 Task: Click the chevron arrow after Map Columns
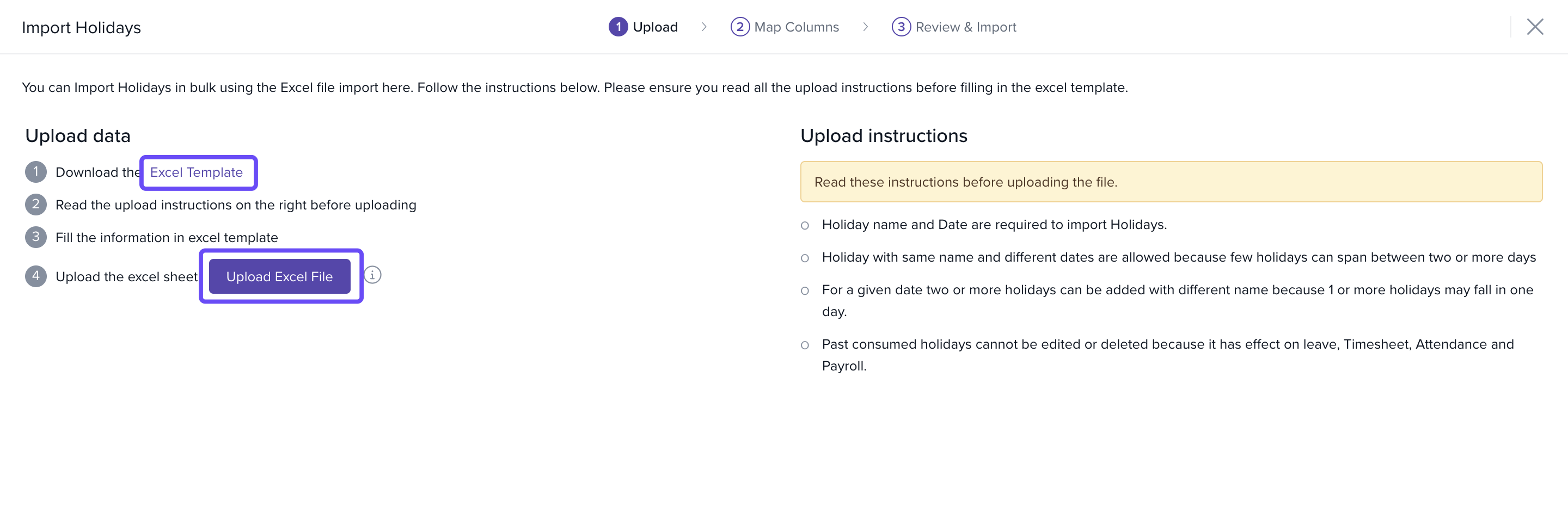coord(866,27)
